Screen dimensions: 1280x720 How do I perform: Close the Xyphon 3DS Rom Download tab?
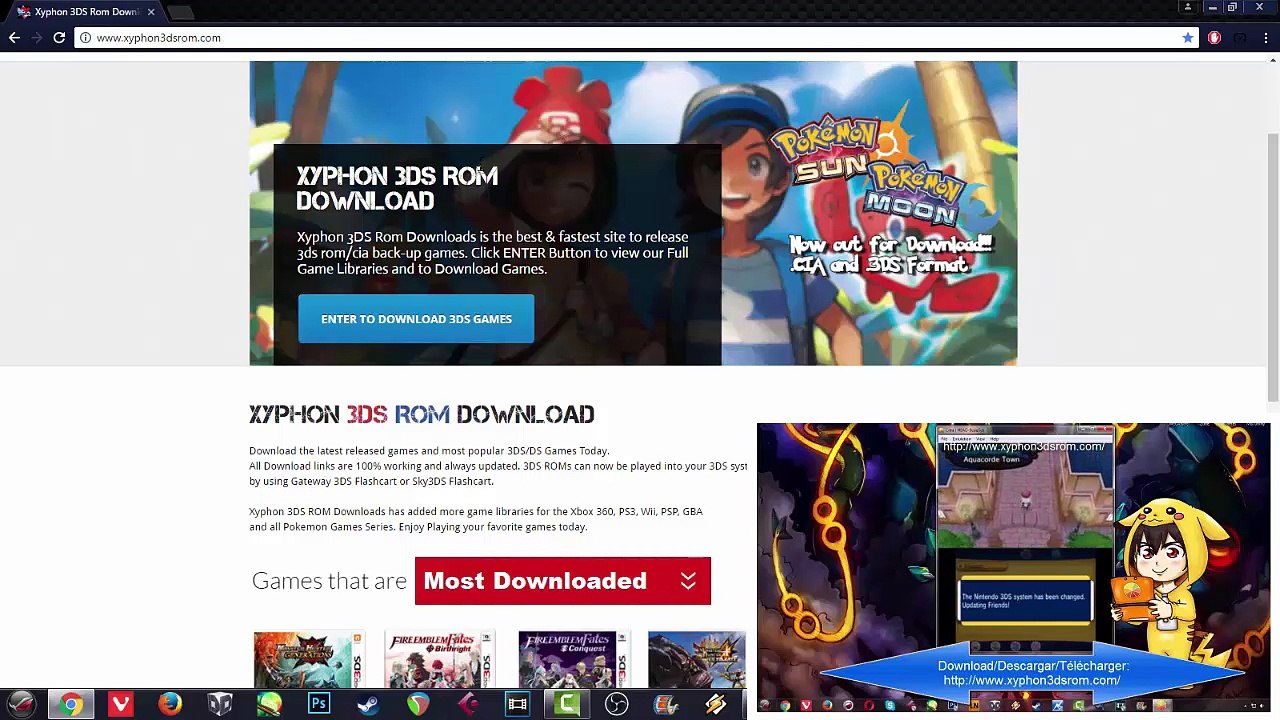coord(151,12)
